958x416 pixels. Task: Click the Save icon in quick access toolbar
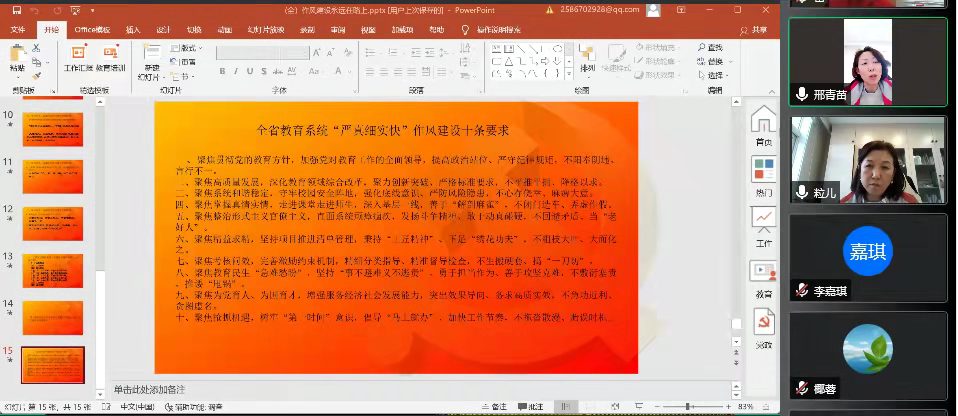coord(16,10)
